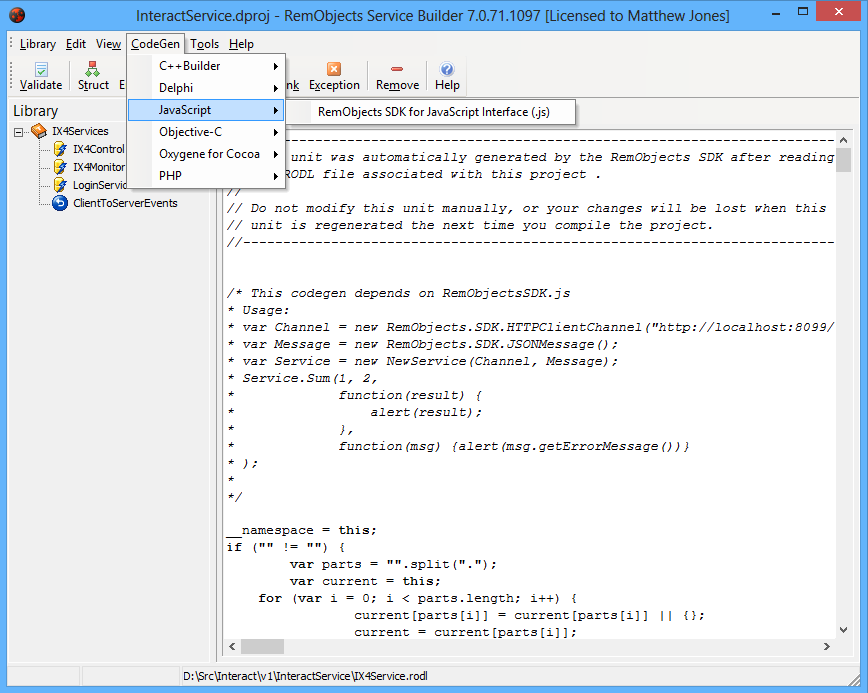Click the 'Service.Sum(1, 2,' comment line
Viewport: 868px width, 693px height.
(303, 378)
